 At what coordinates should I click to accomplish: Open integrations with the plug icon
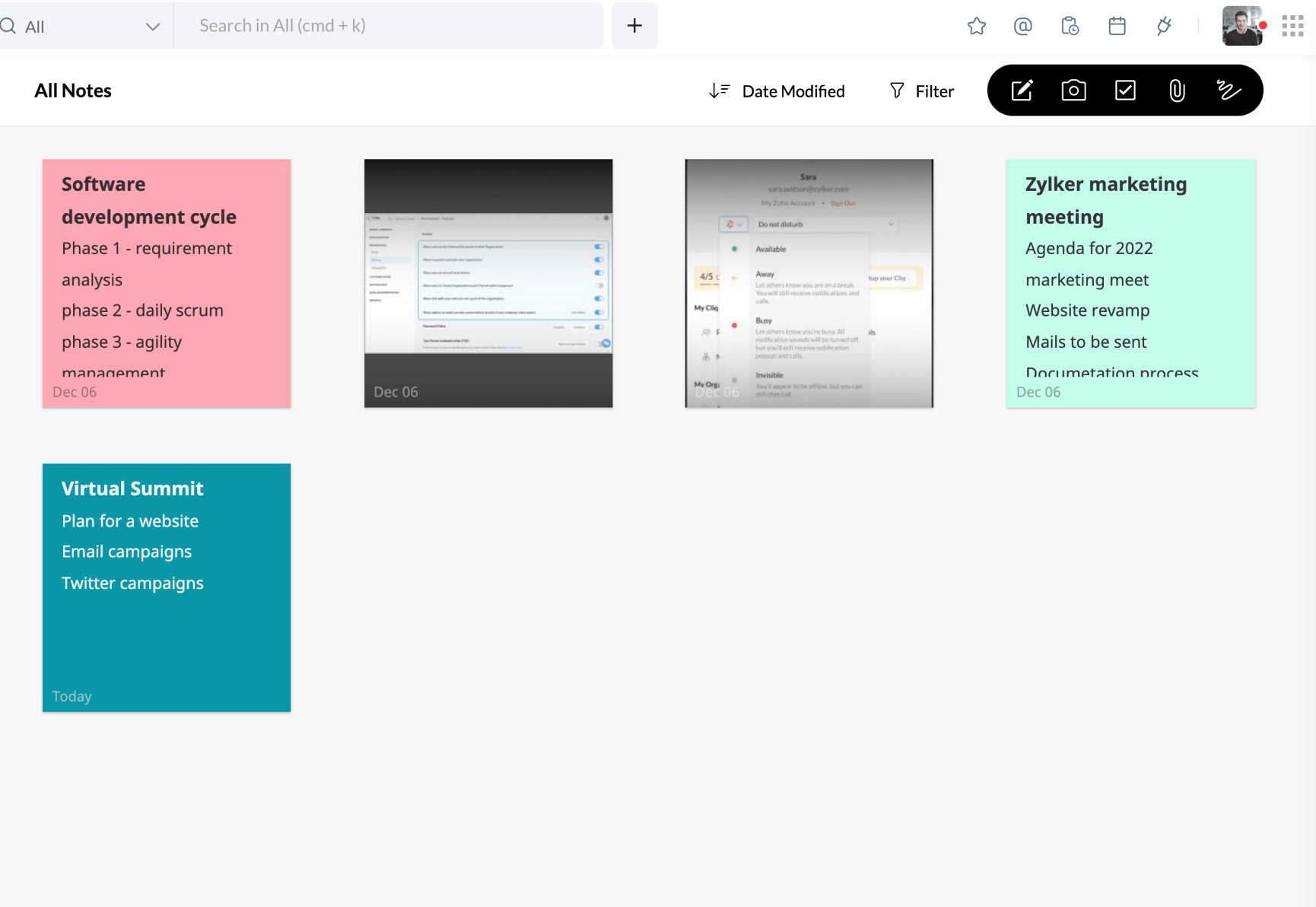click(x=1164, y=26)
